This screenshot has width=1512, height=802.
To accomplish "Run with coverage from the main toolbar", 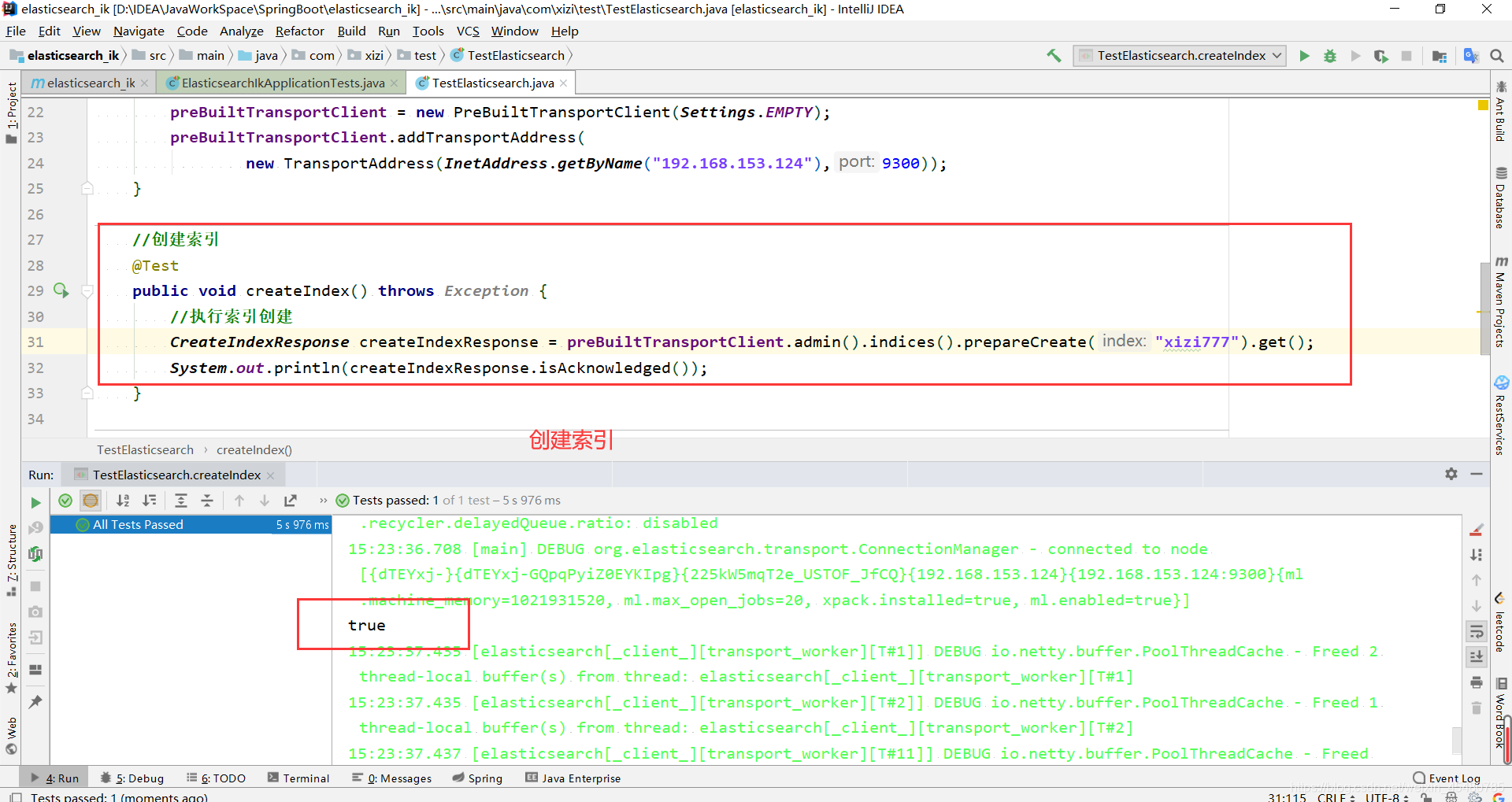I will click(x=1380, y=56).
